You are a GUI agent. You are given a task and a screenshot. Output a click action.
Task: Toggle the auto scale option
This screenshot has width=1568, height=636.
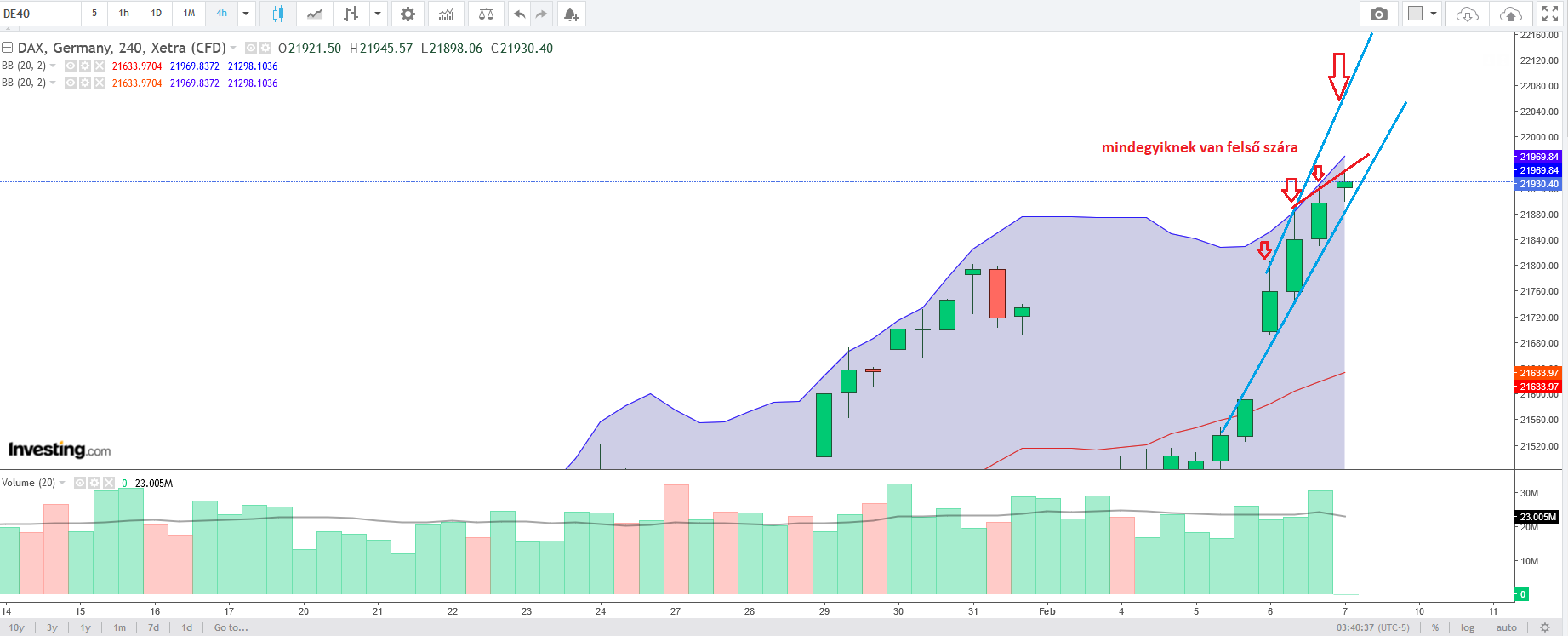coord(1507,627)
